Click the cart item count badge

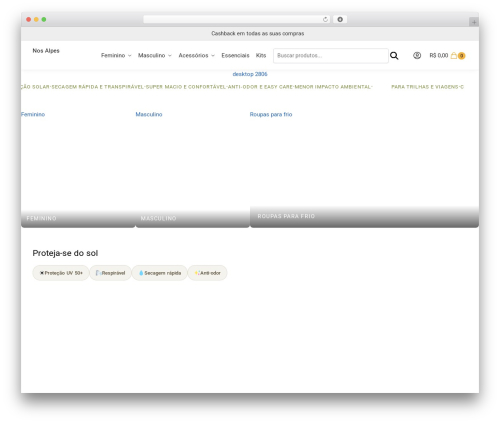coord(461,56)
